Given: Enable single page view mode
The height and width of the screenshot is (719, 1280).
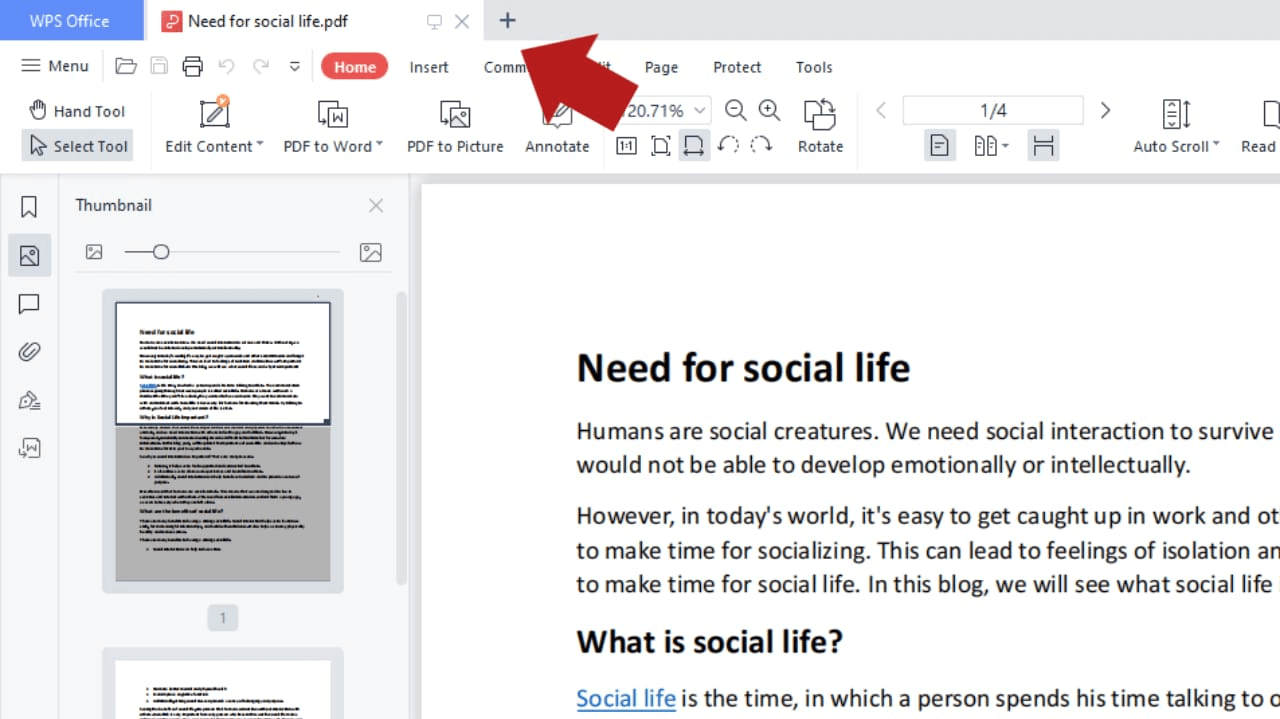Looking at the screenshot, I should (x=939, y=145).
